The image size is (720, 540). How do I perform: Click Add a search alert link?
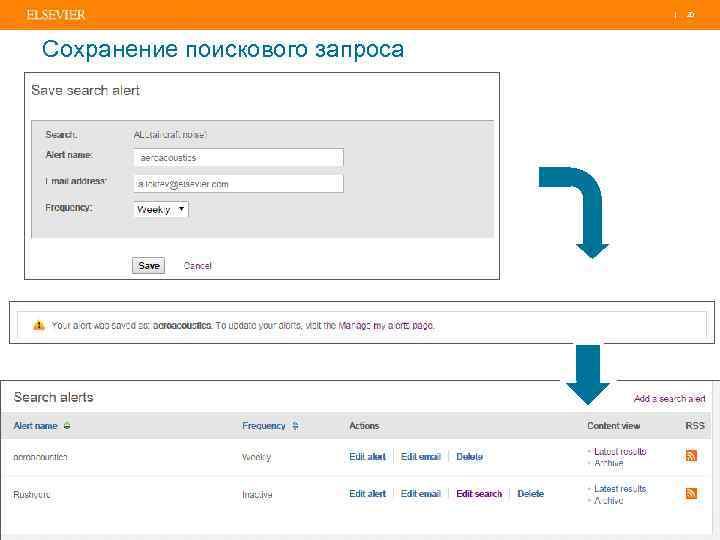[669, 398]
